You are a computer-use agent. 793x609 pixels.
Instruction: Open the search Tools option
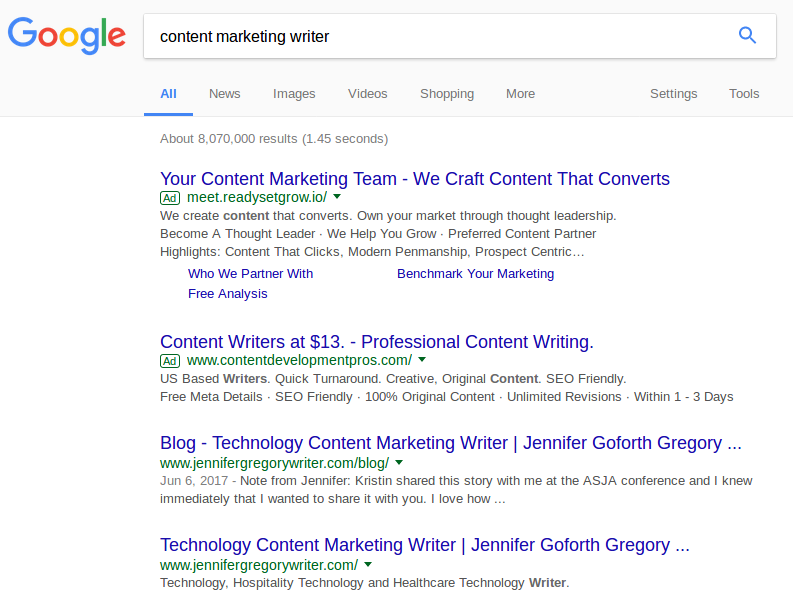tap(744, 94)
